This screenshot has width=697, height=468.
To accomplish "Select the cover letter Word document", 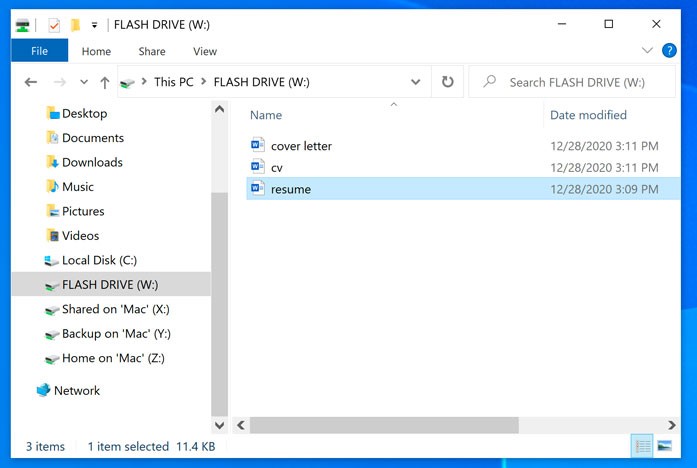I will click(x=300, y=146).
